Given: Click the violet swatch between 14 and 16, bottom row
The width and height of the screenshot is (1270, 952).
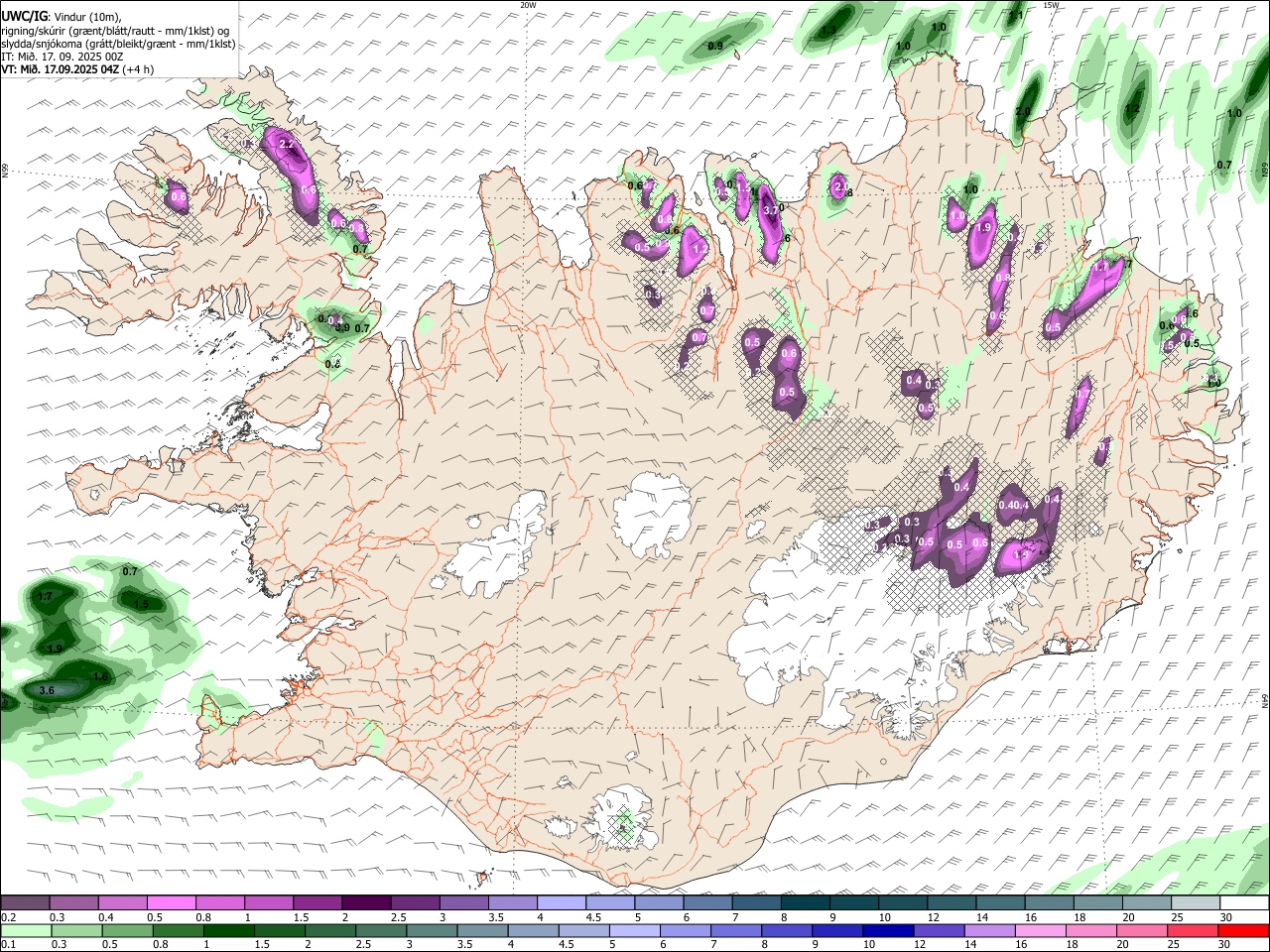Looking at the screenshot, I should (x=989, y=930).
